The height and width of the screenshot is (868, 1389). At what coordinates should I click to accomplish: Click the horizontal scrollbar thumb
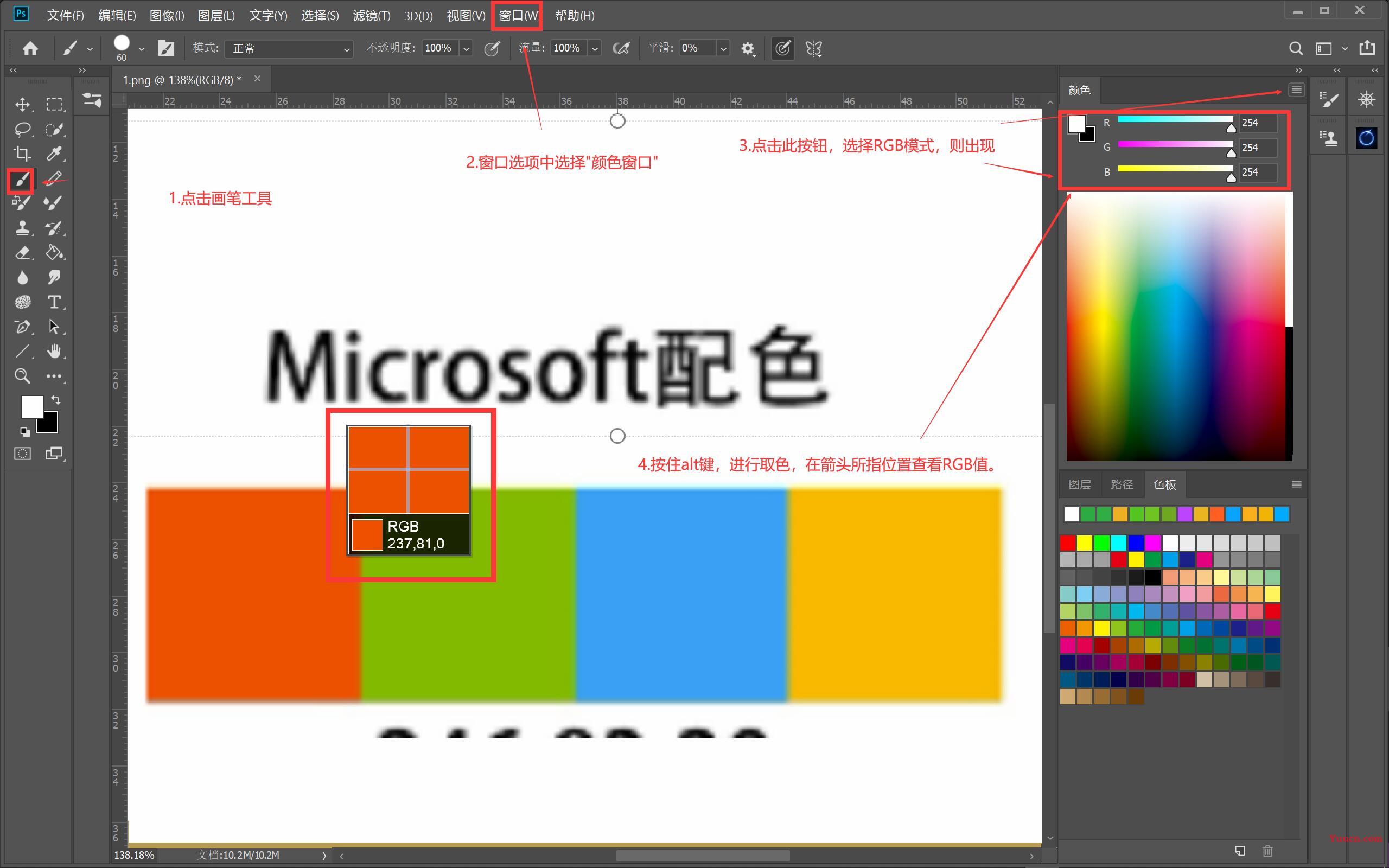tap(703, 856)
